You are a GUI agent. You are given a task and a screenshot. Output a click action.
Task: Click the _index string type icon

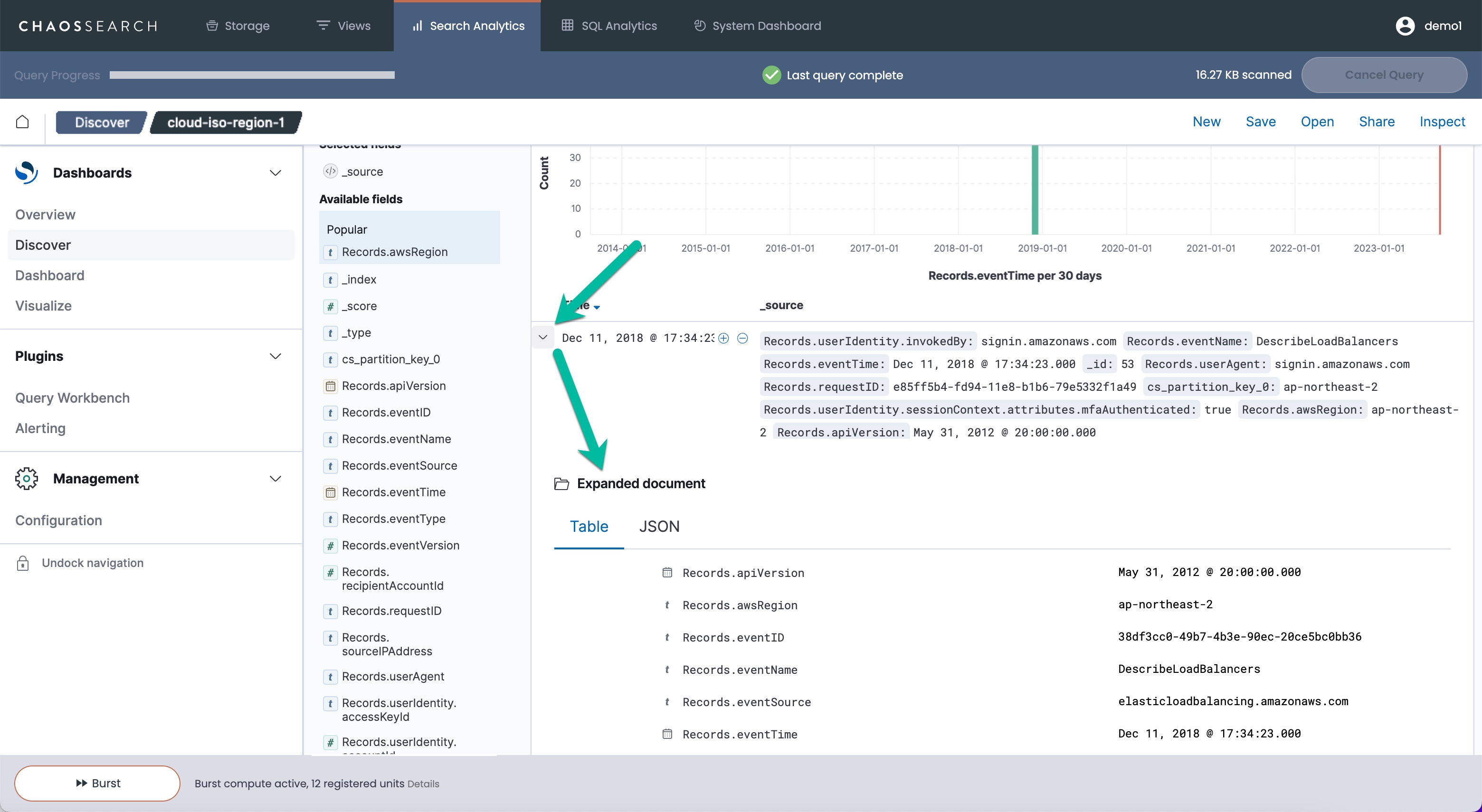point(330,280)
